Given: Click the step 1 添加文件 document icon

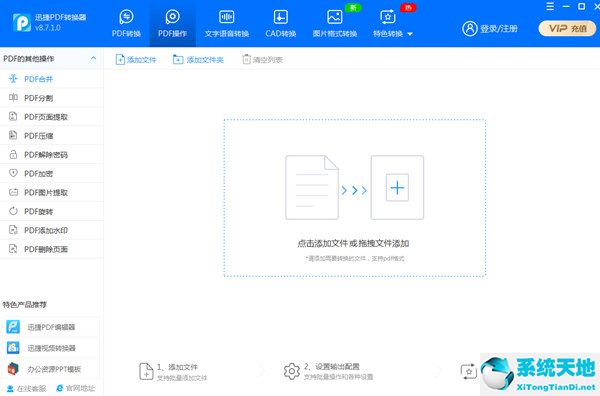Looking at the screenshot, I should point(146,372).
